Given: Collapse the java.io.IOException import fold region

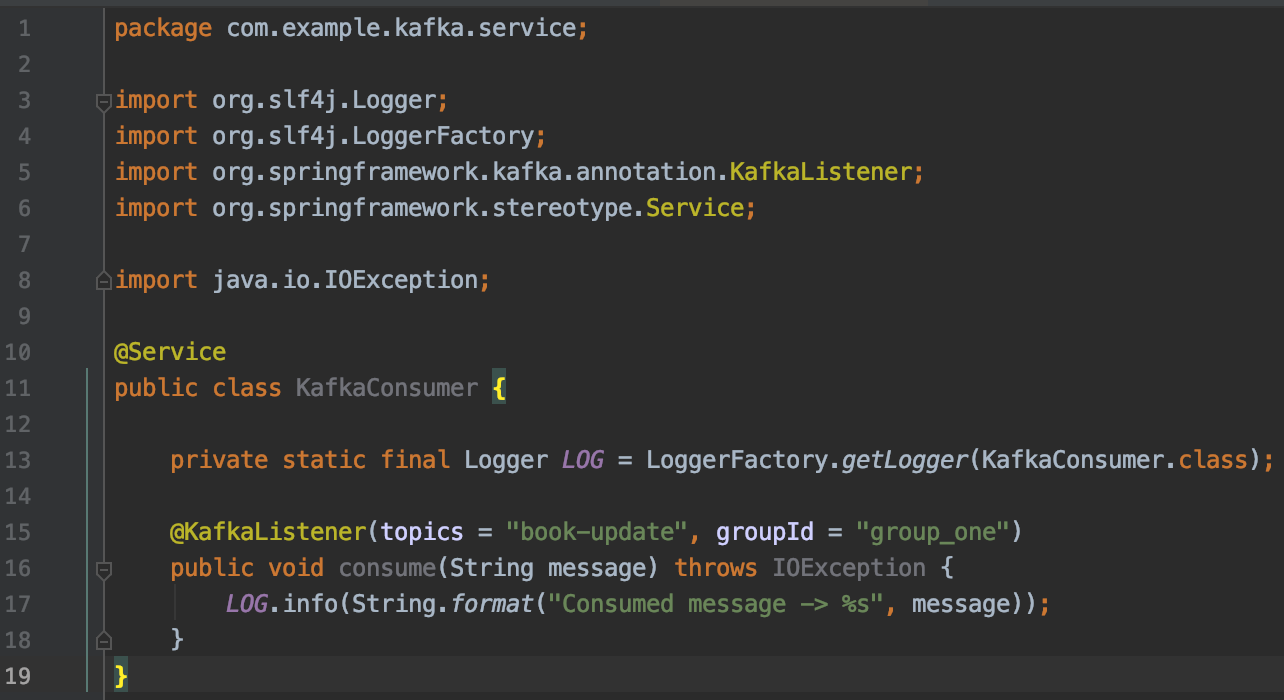Looking at the screenshot, I should [x=103, y=280].
